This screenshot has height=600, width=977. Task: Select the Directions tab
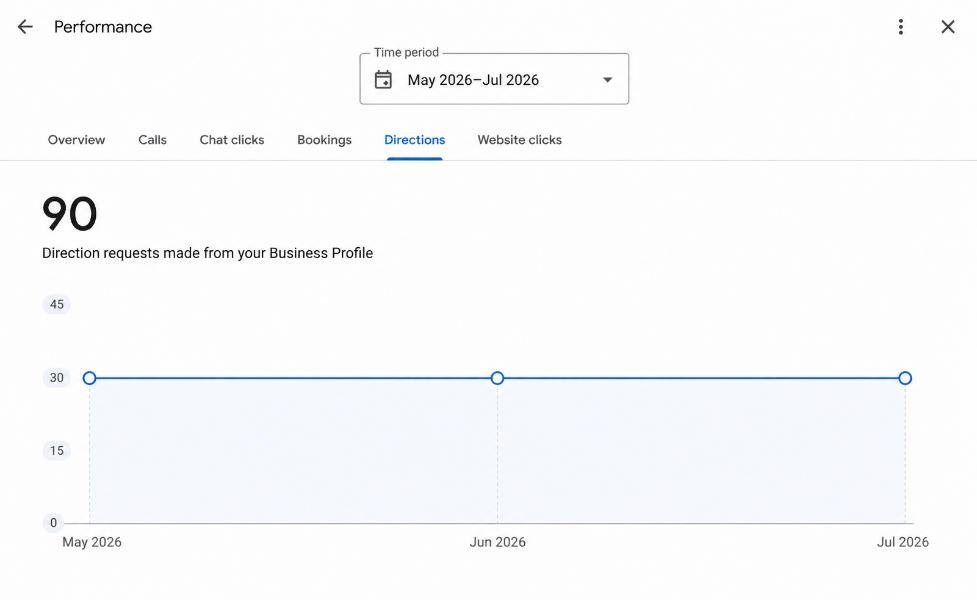pyautogui.click(x=414, y=140)
